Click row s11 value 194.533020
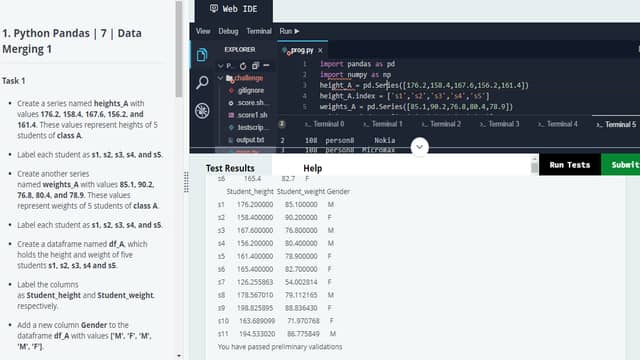This screenshot has width=640, height=360. (257, 334)
